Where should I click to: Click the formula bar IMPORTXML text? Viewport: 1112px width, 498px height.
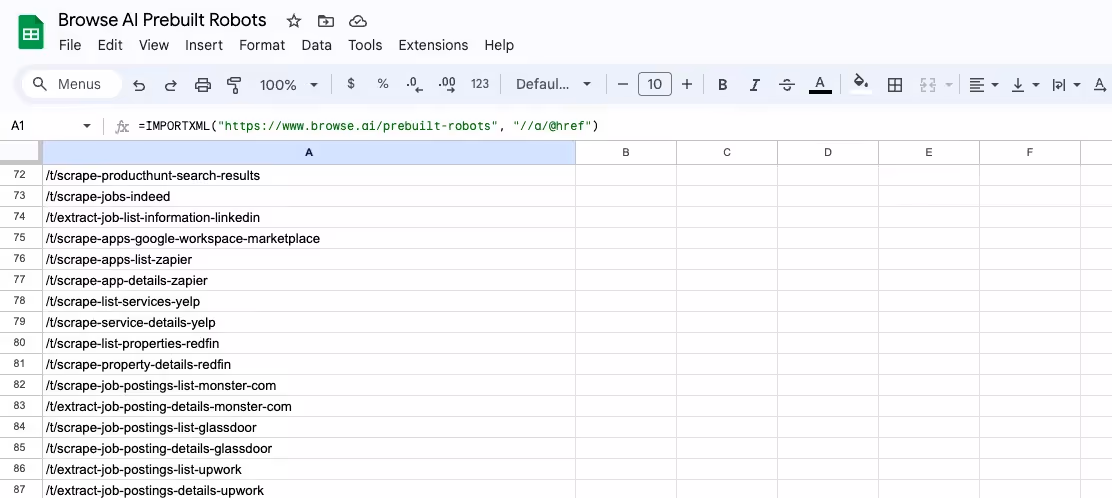point(369,126)
